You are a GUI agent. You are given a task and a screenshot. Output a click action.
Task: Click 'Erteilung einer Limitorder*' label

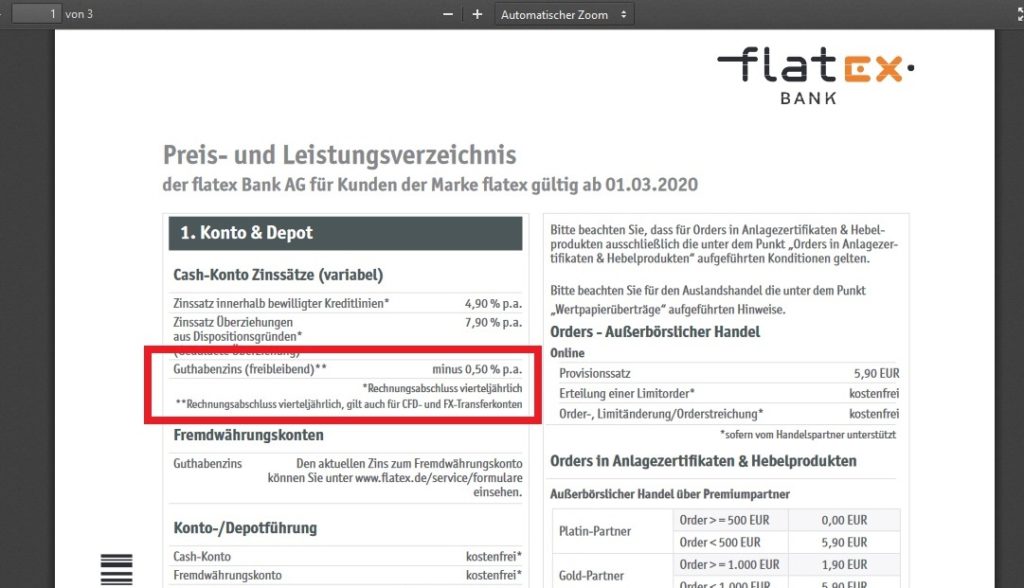627,394
